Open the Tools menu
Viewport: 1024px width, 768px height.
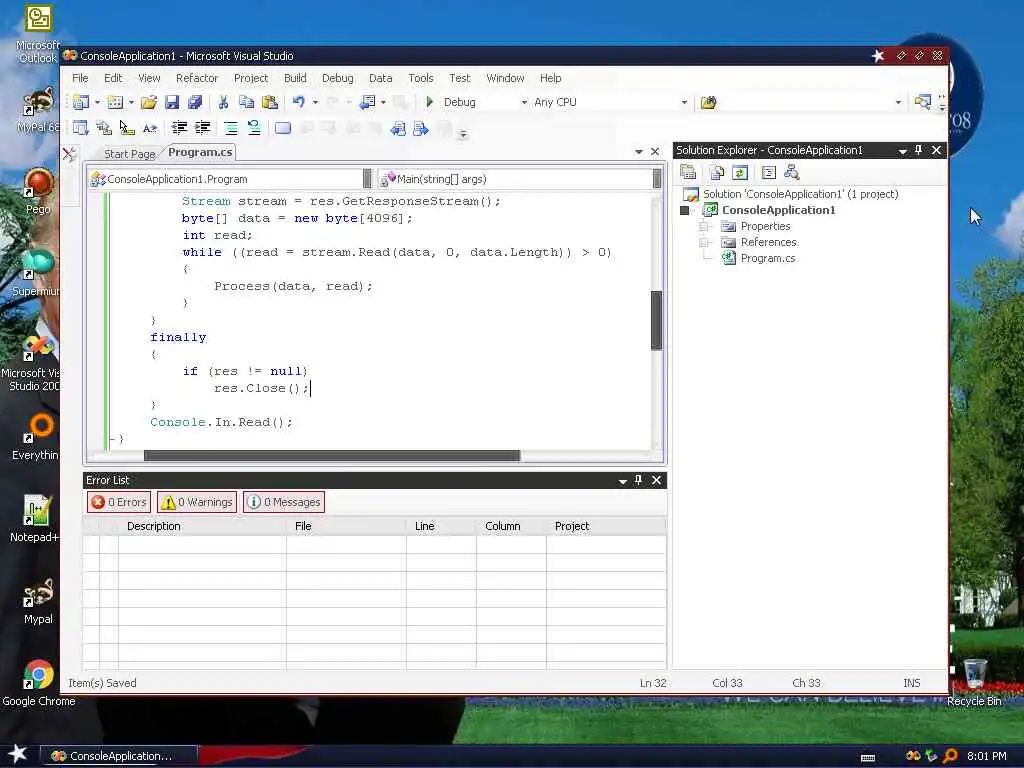pyautogui.click(x=421, y=78)
